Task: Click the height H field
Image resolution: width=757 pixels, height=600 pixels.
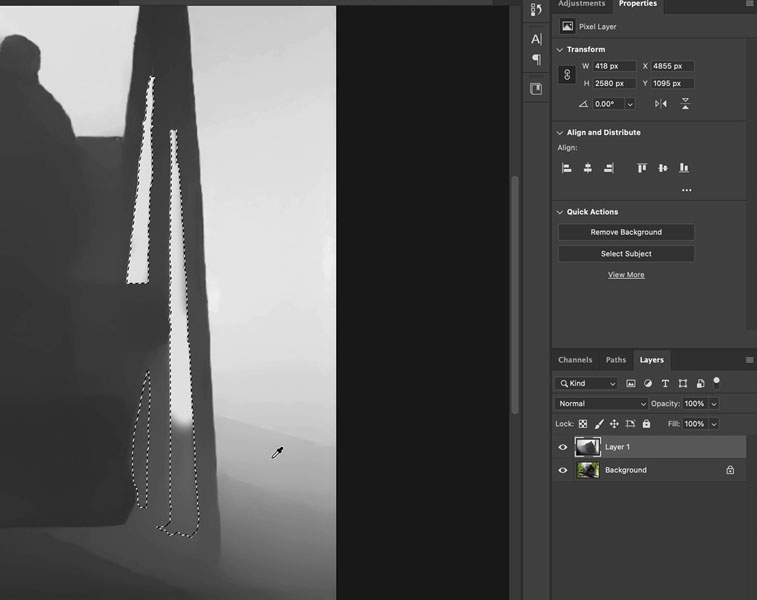Action: [x=614, y=84]
